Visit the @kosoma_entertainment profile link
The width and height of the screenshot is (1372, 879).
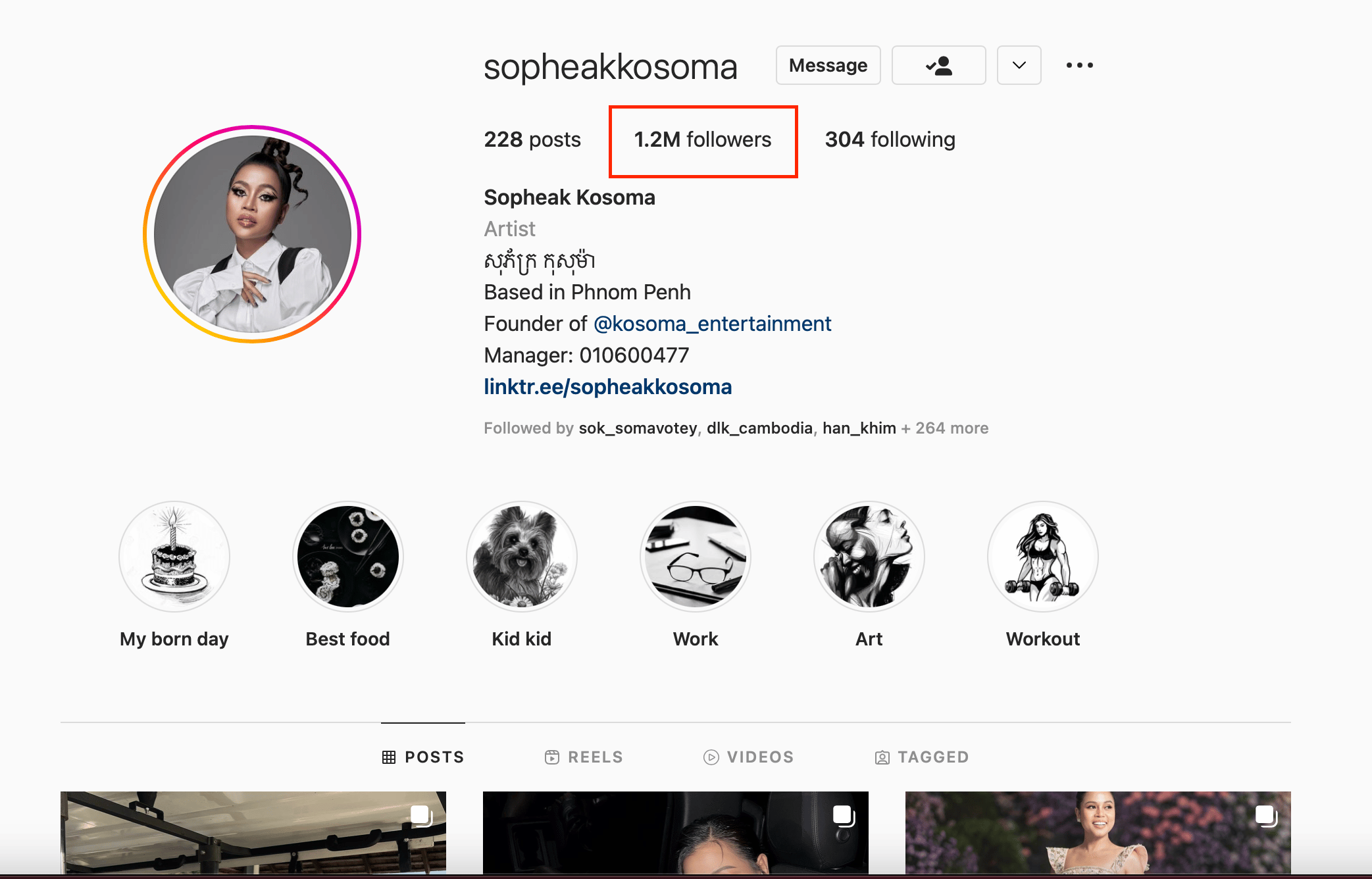[x=712, y=324]
